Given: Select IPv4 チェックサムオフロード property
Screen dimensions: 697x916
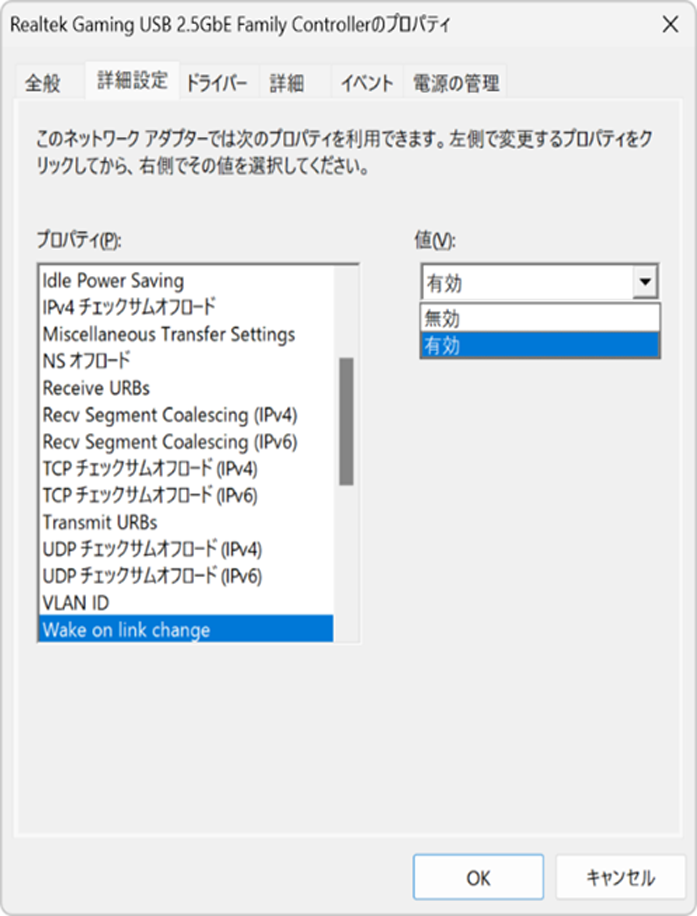Looking at the screenshot, I should 186,307.
